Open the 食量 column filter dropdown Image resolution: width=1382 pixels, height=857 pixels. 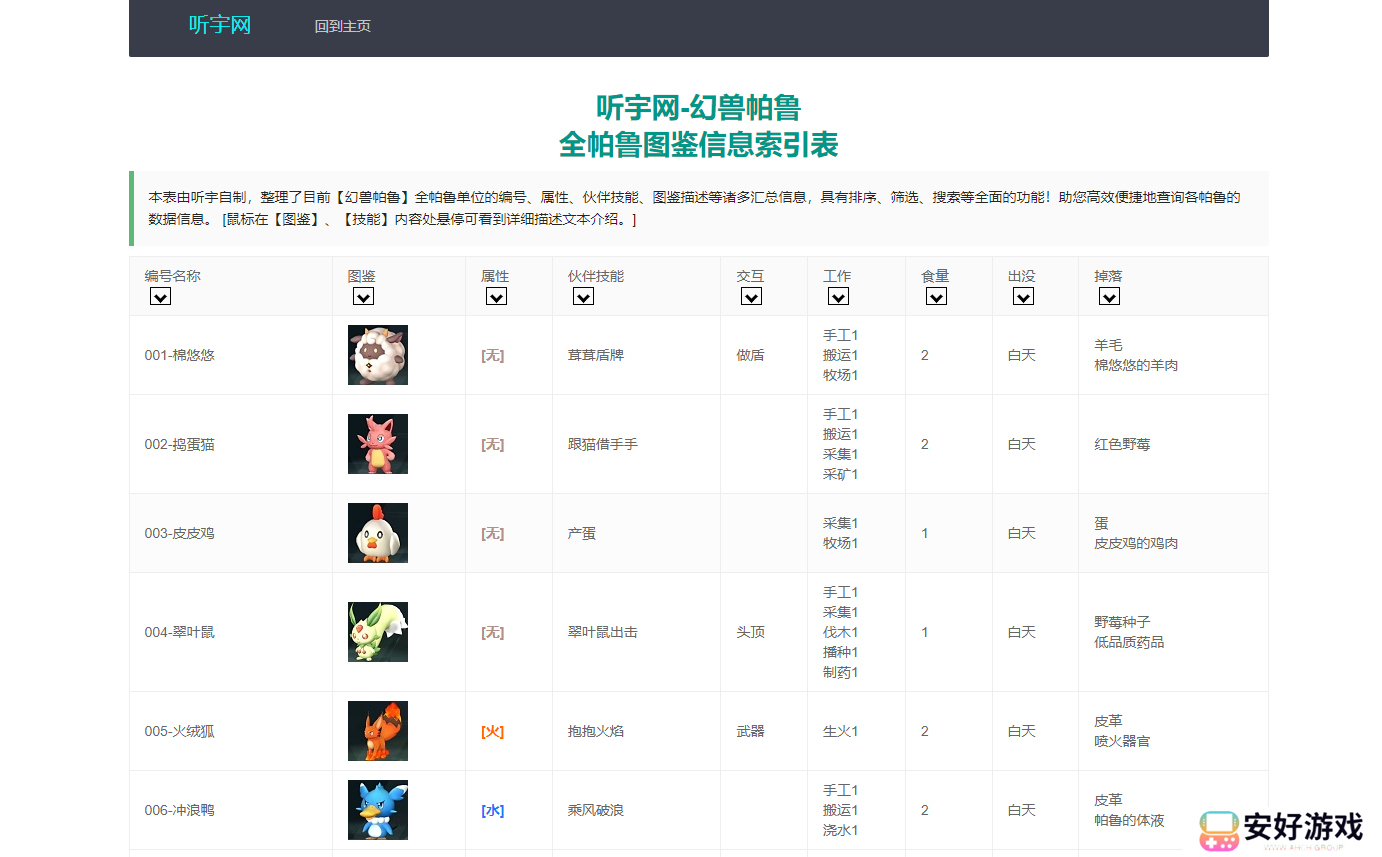click(936, 296)
